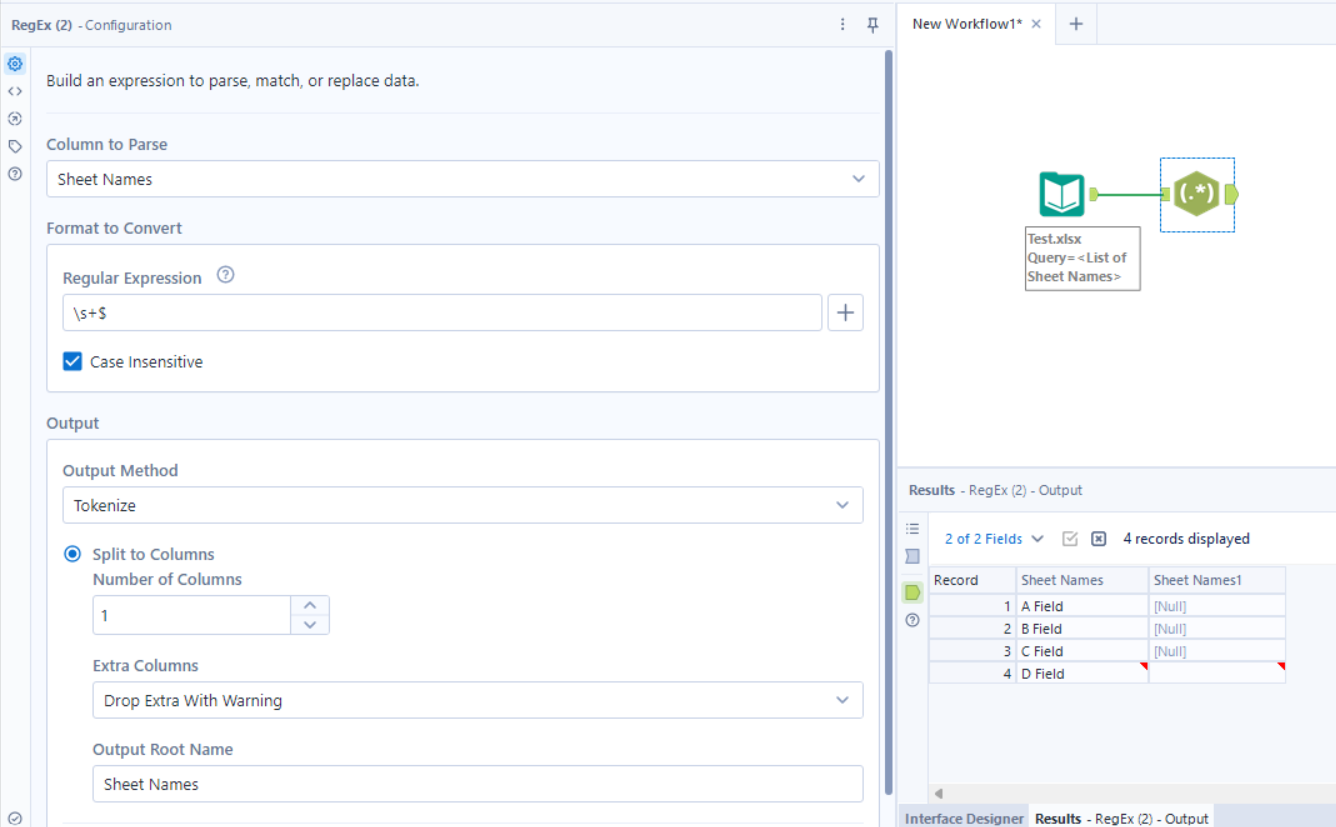The image size is (1336, 827).
Task: Click the 2 of 2 Fields link
Action: click(x=984, y=538)
